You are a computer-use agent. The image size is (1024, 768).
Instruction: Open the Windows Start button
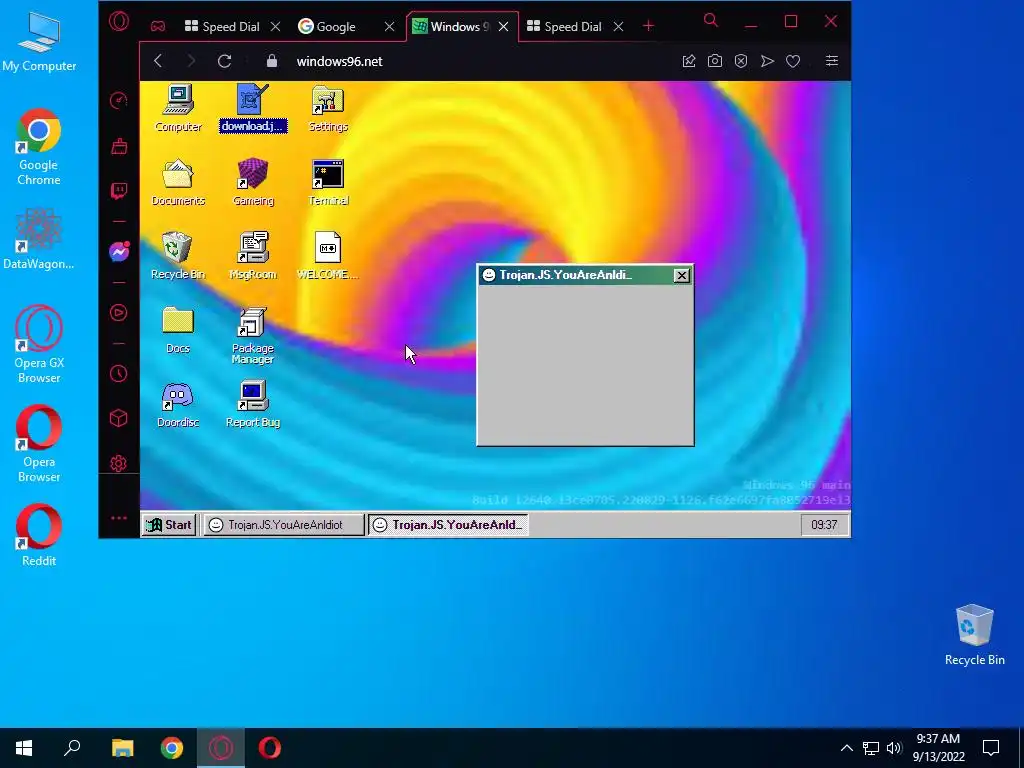click(24, 748)
